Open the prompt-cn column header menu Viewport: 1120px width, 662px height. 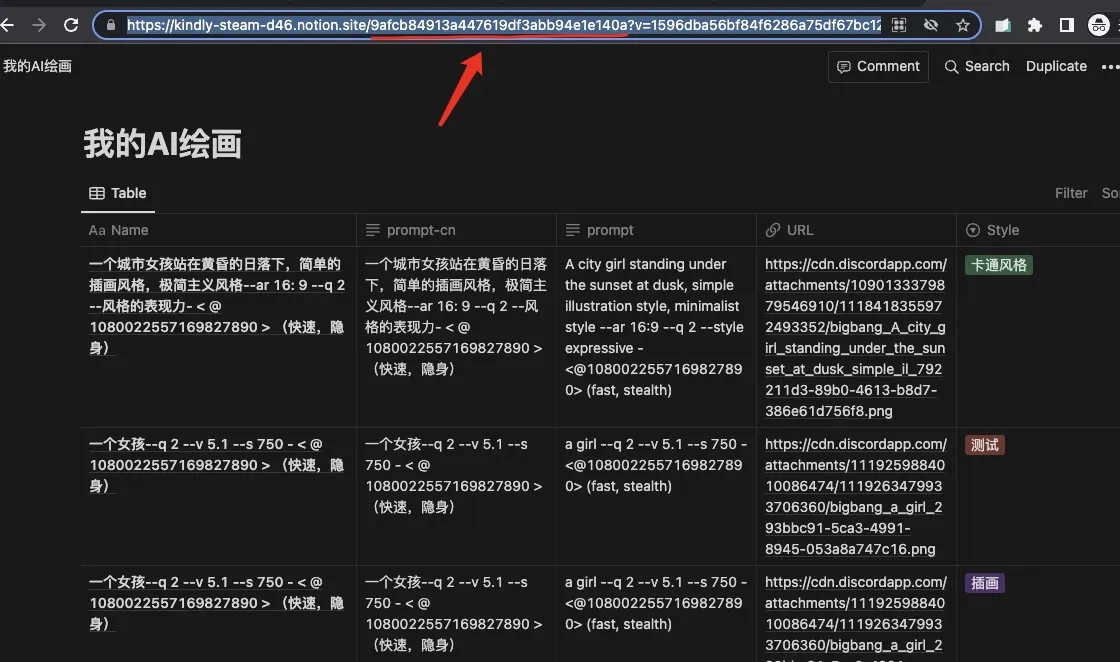pyautogui.click(x=421, y=230)
